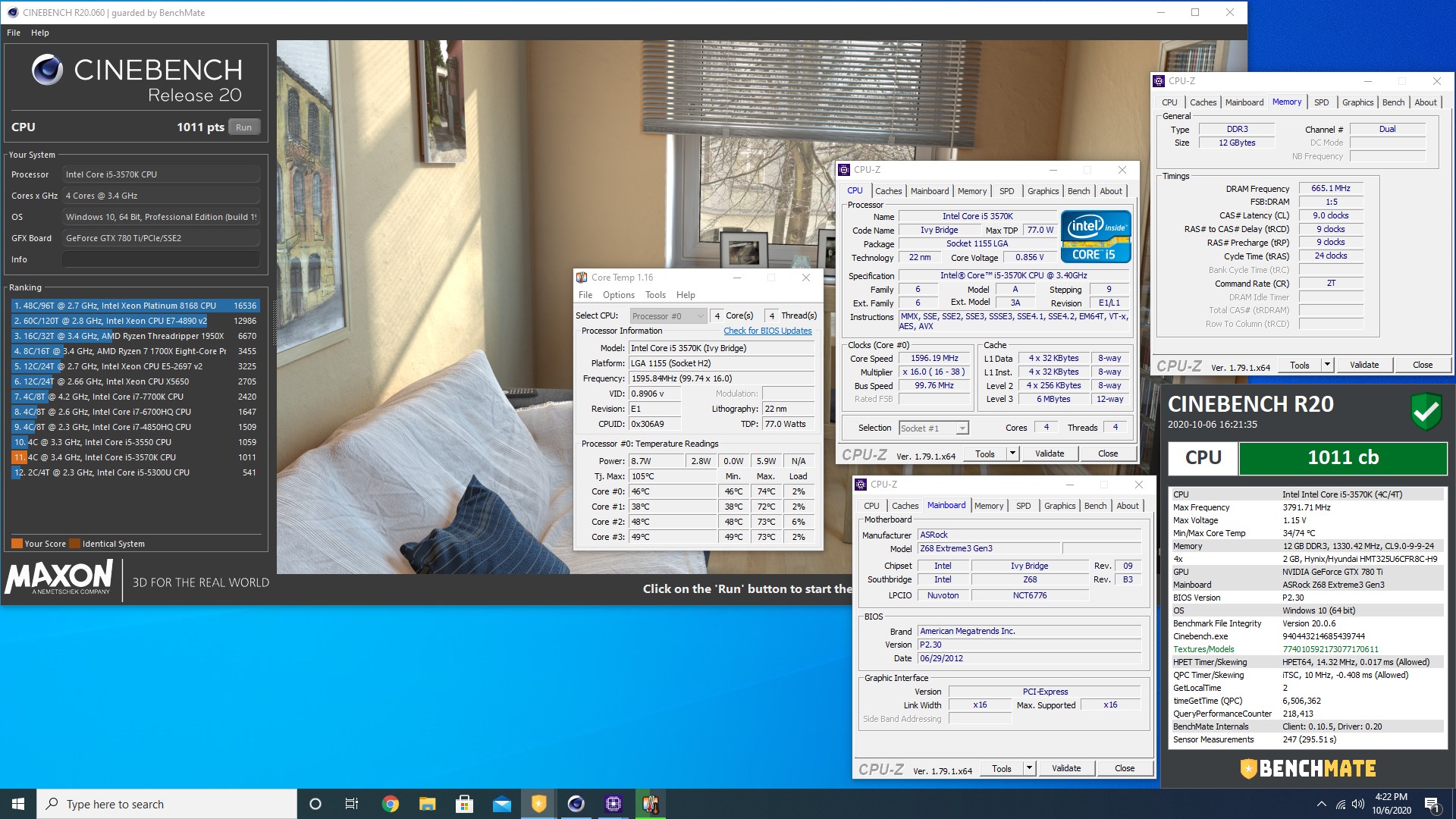The height and width of the screenshot is (819, 1456).
Task: Select ranking row Intel Xeon Platinum 8168
Action: [x=135, y=306]
